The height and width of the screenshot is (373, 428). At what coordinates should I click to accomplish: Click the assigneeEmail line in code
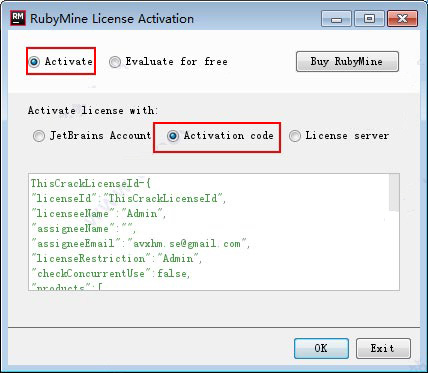pos(140,243)
